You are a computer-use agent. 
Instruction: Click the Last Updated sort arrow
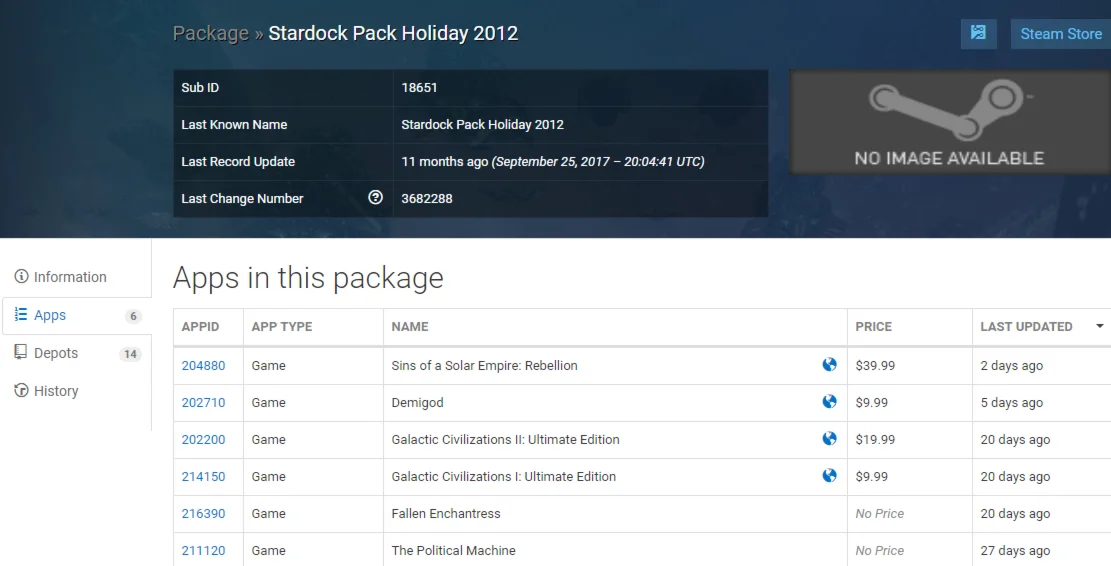[x=1100, y=327]
